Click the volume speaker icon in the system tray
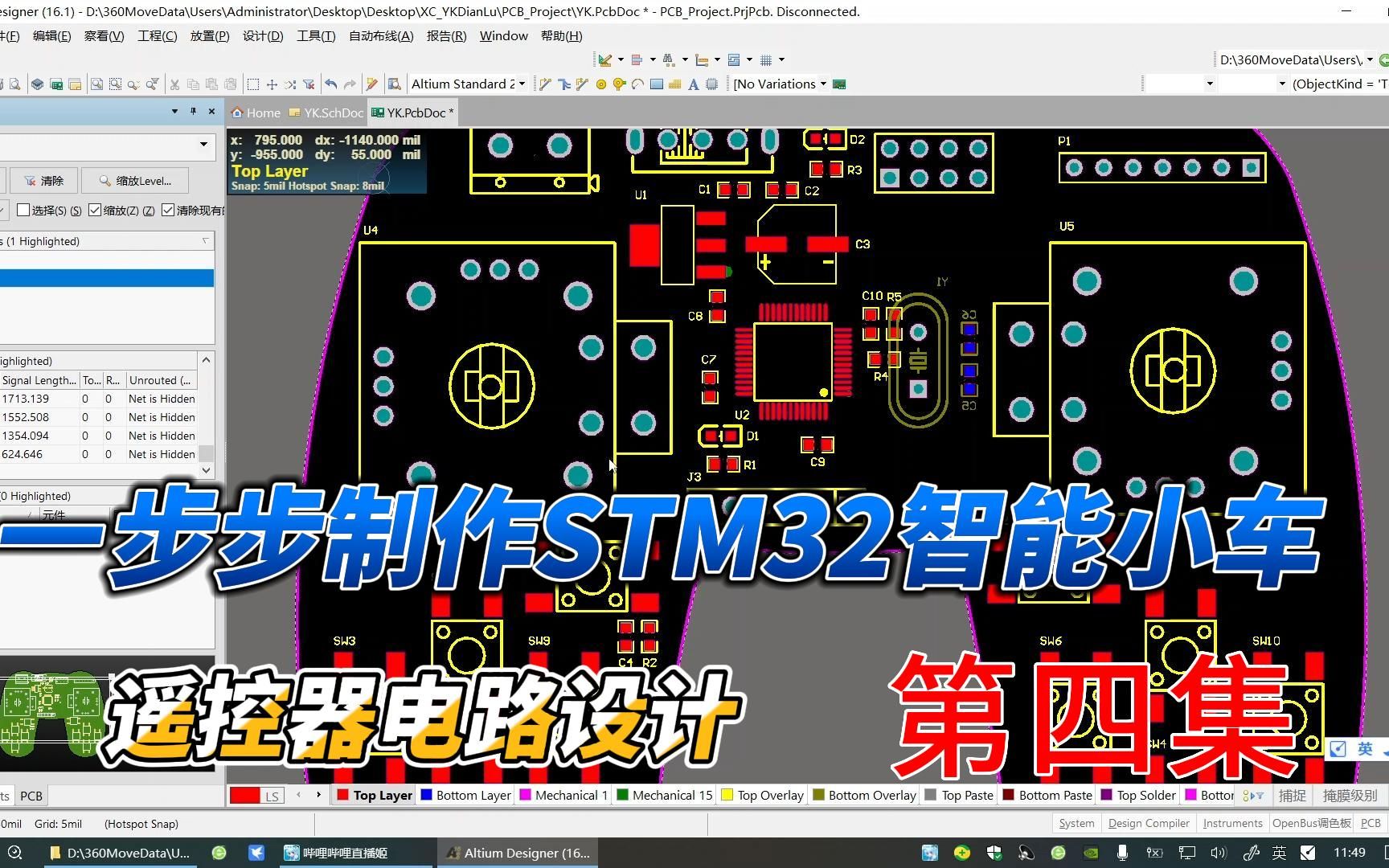1389x868 pixels. coord(1218,853)
